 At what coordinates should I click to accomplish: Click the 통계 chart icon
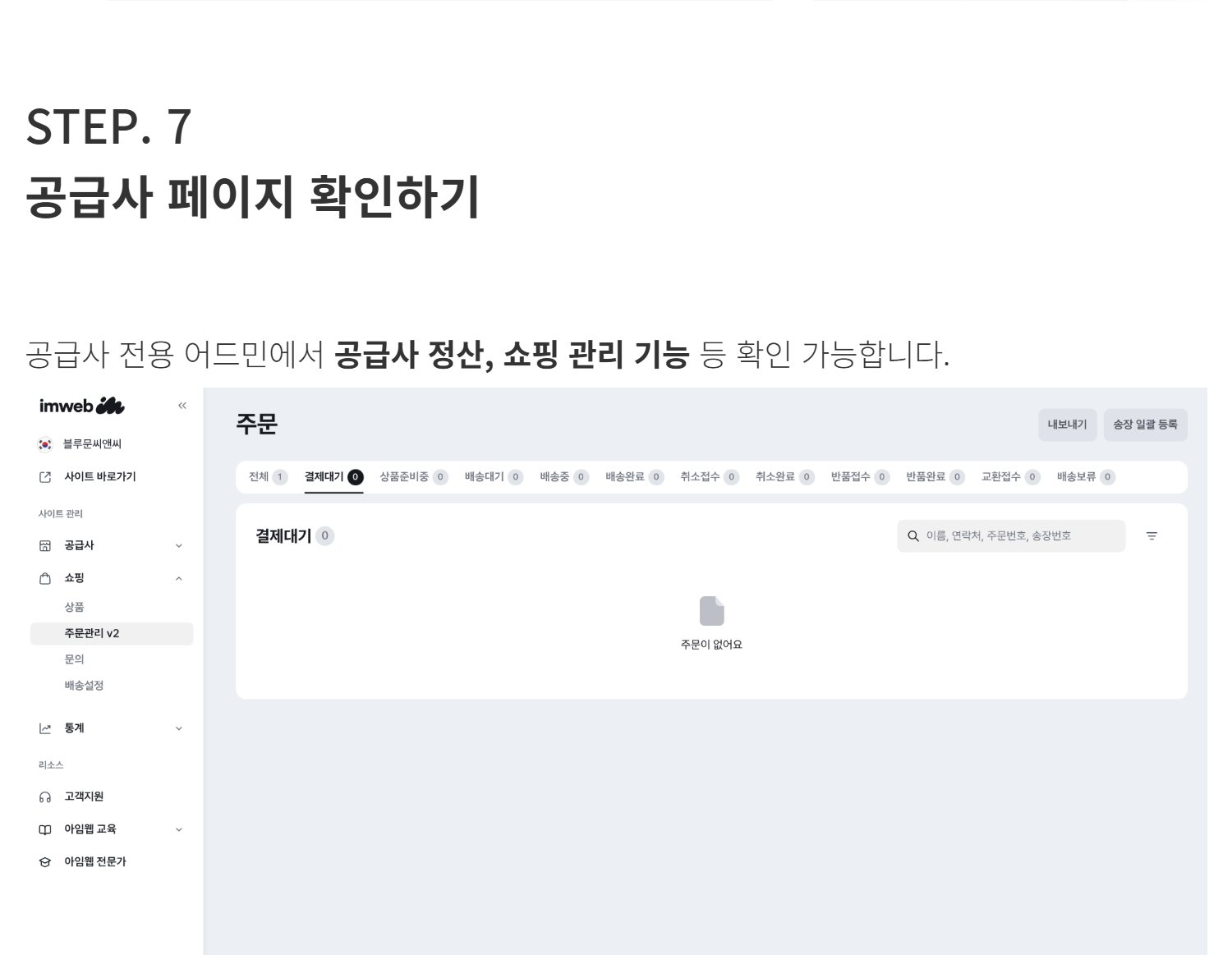tap(45, 728)
